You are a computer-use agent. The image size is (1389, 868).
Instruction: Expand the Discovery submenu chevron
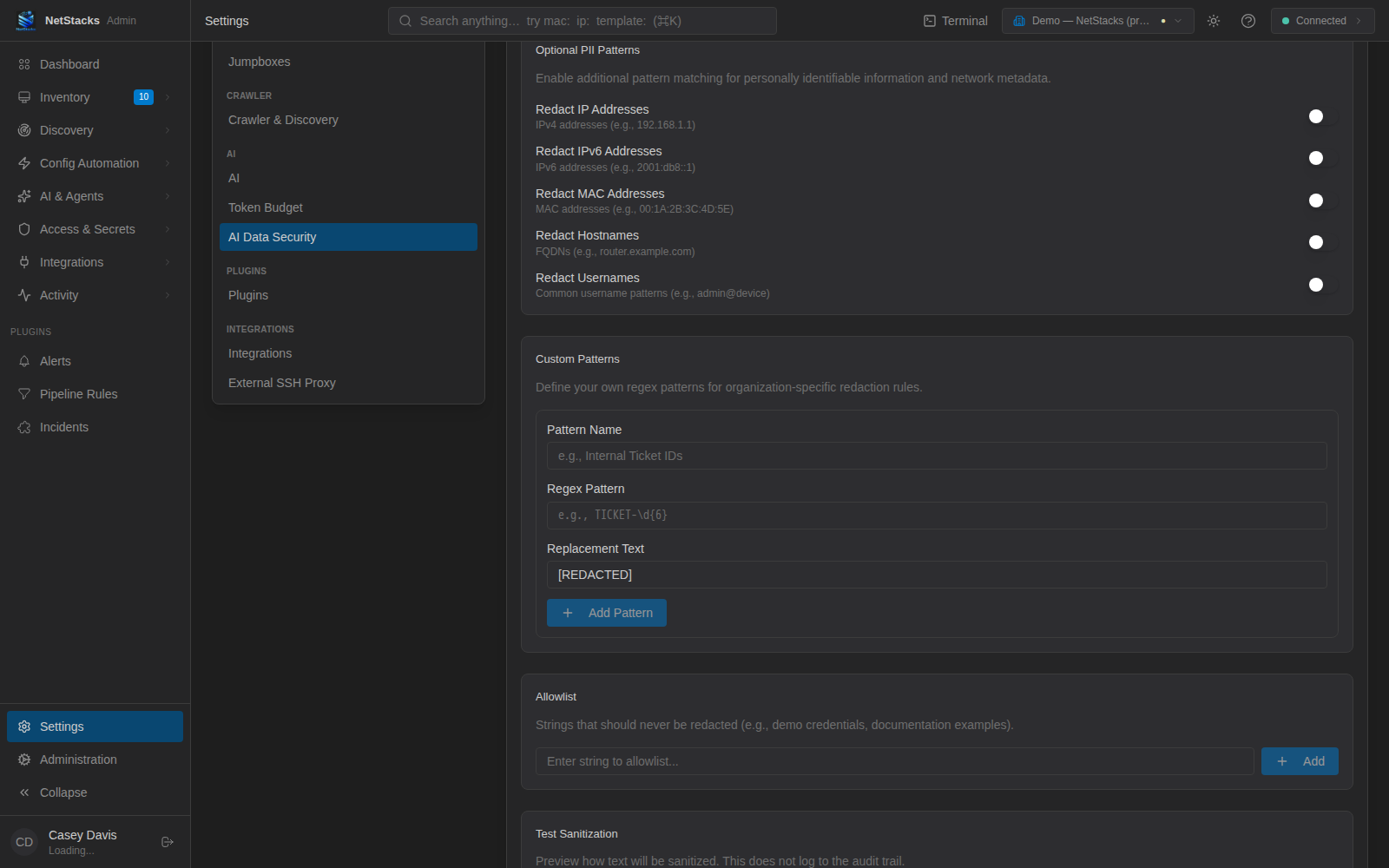(168, 130)
